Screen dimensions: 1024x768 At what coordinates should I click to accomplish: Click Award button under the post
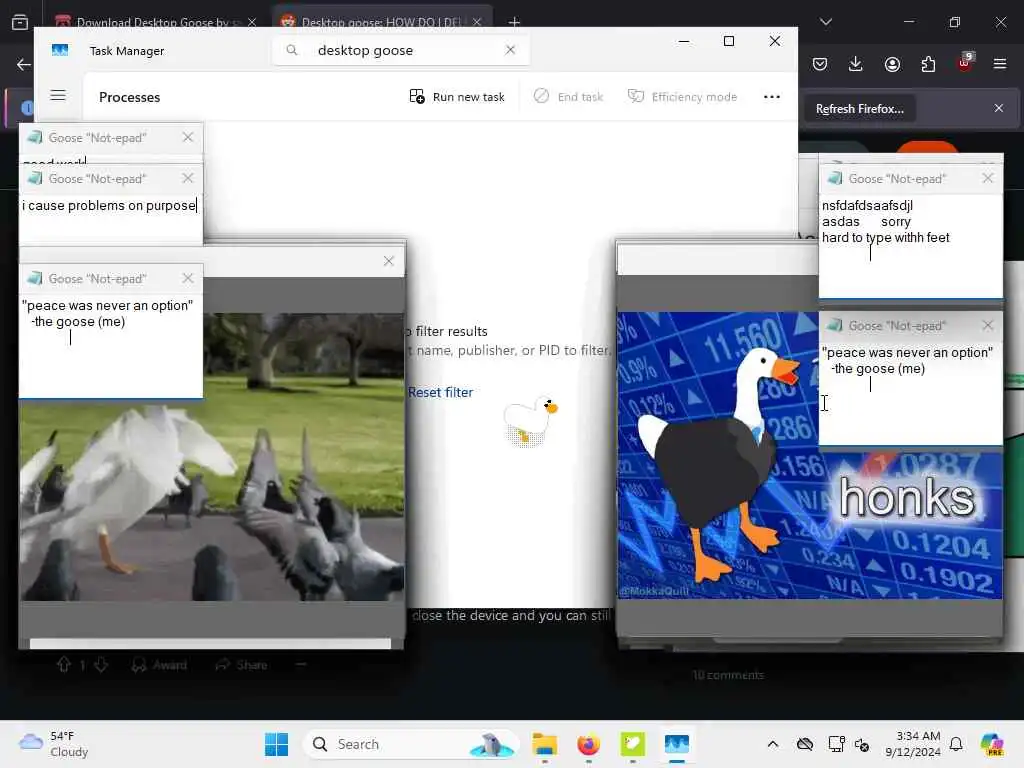pyautogui.click(x=159, y=665)
